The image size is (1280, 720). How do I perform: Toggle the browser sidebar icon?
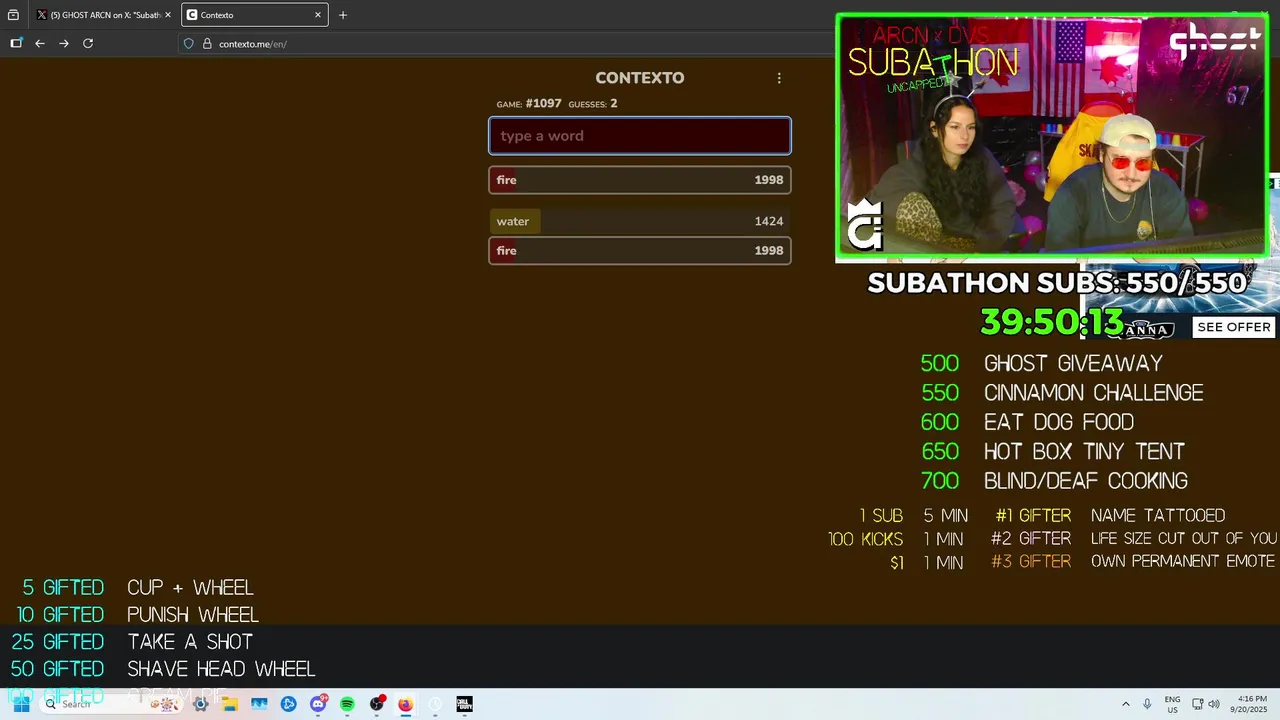pos(16,43)
